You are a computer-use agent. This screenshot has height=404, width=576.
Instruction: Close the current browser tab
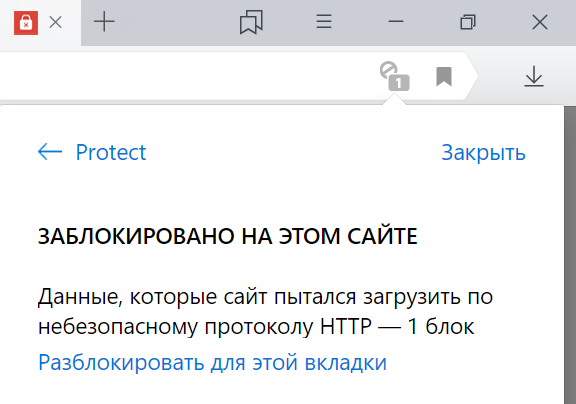pos(55,23)
